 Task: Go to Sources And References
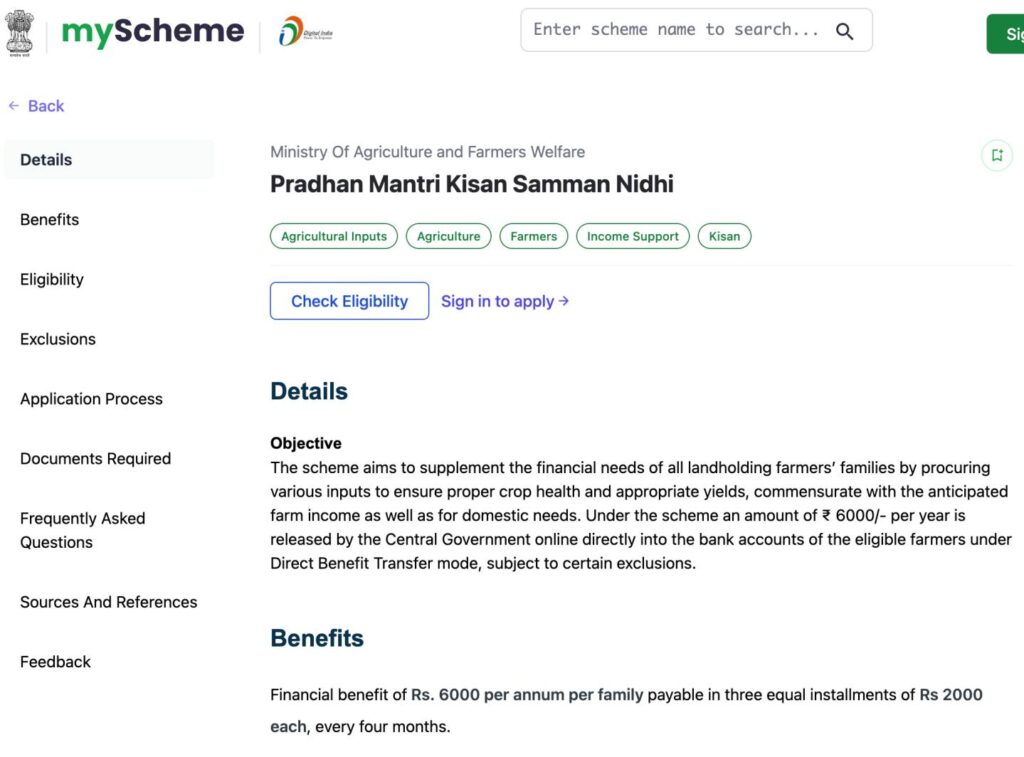coord(108,602)
